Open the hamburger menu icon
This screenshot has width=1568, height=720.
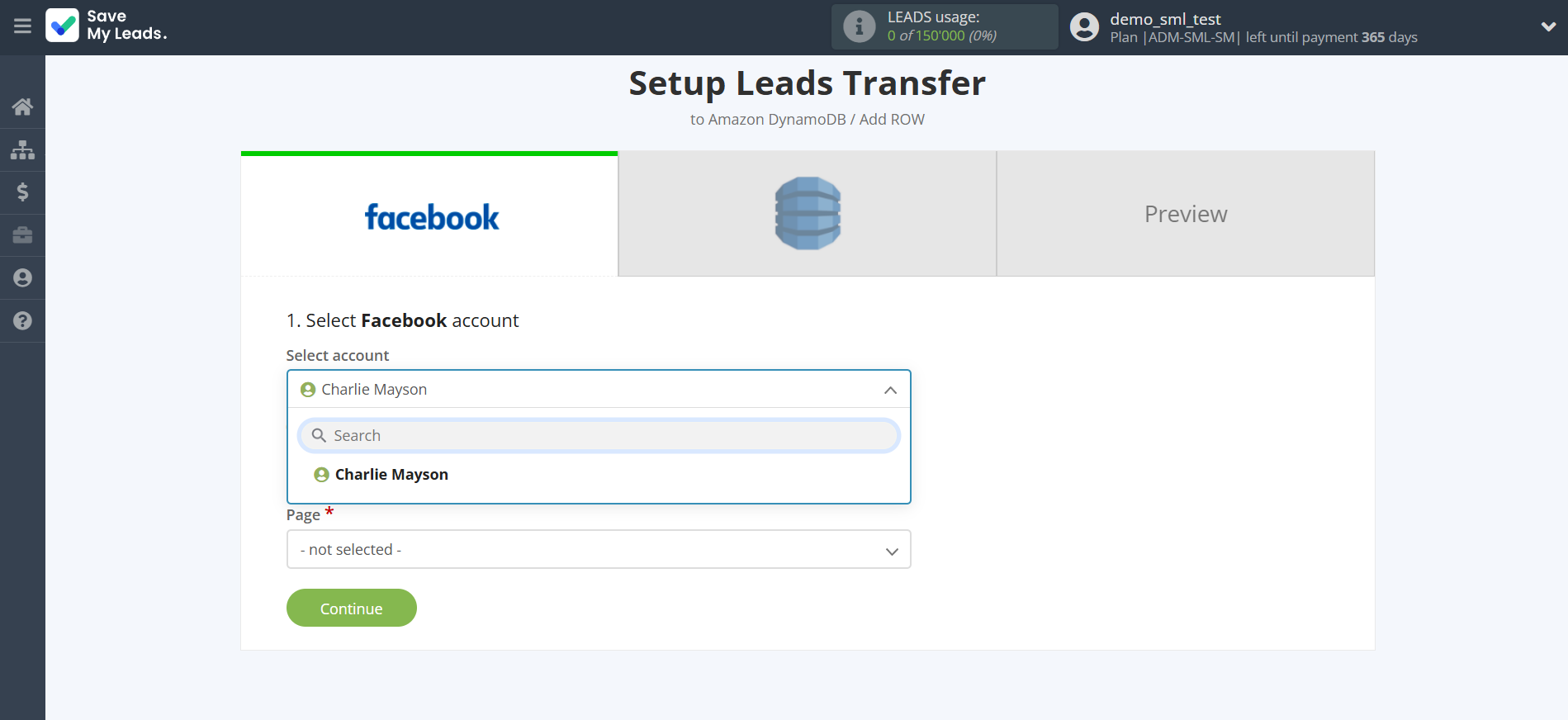(x=22, y=26)
